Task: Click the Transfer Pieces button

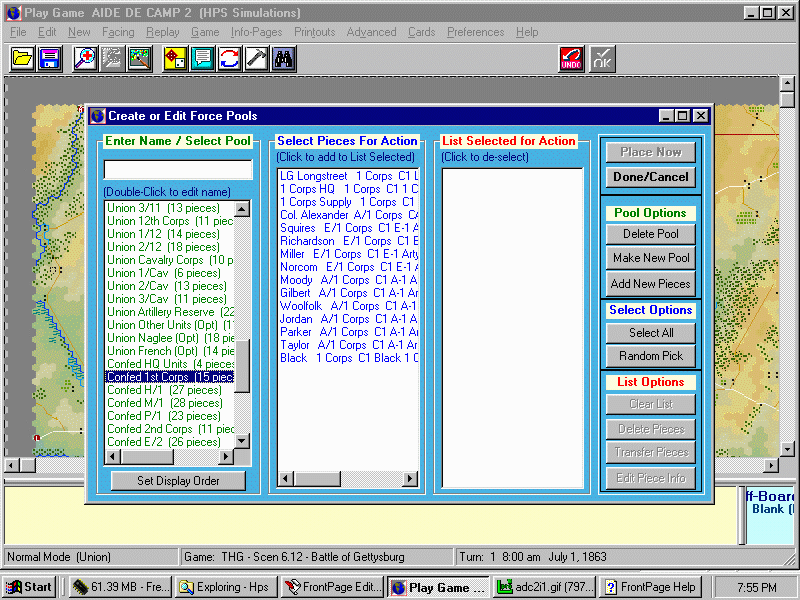Action: (x=651, y=453)
